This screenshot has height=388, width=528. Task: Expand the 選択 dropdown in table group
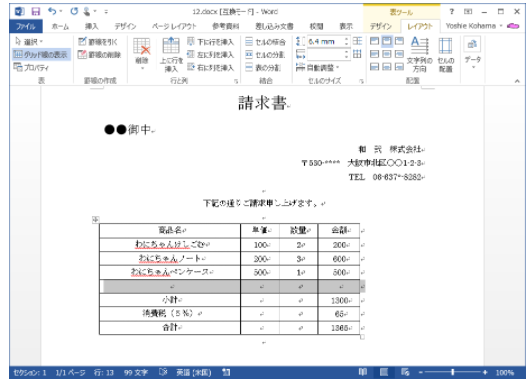tap(29, 42)
